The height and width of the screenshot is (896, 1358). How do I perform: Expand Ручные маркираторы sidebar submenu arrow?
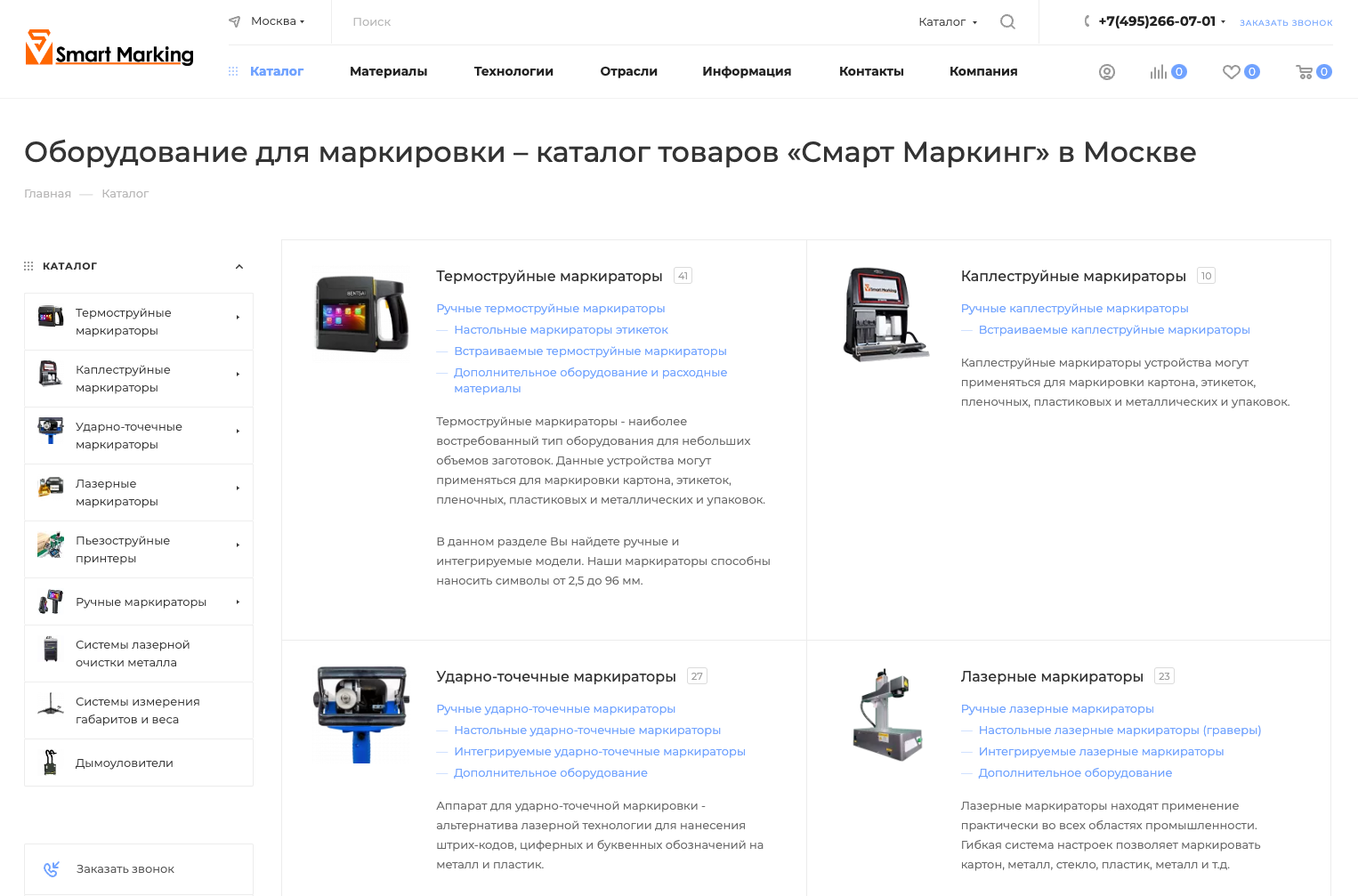pos(238,601)
